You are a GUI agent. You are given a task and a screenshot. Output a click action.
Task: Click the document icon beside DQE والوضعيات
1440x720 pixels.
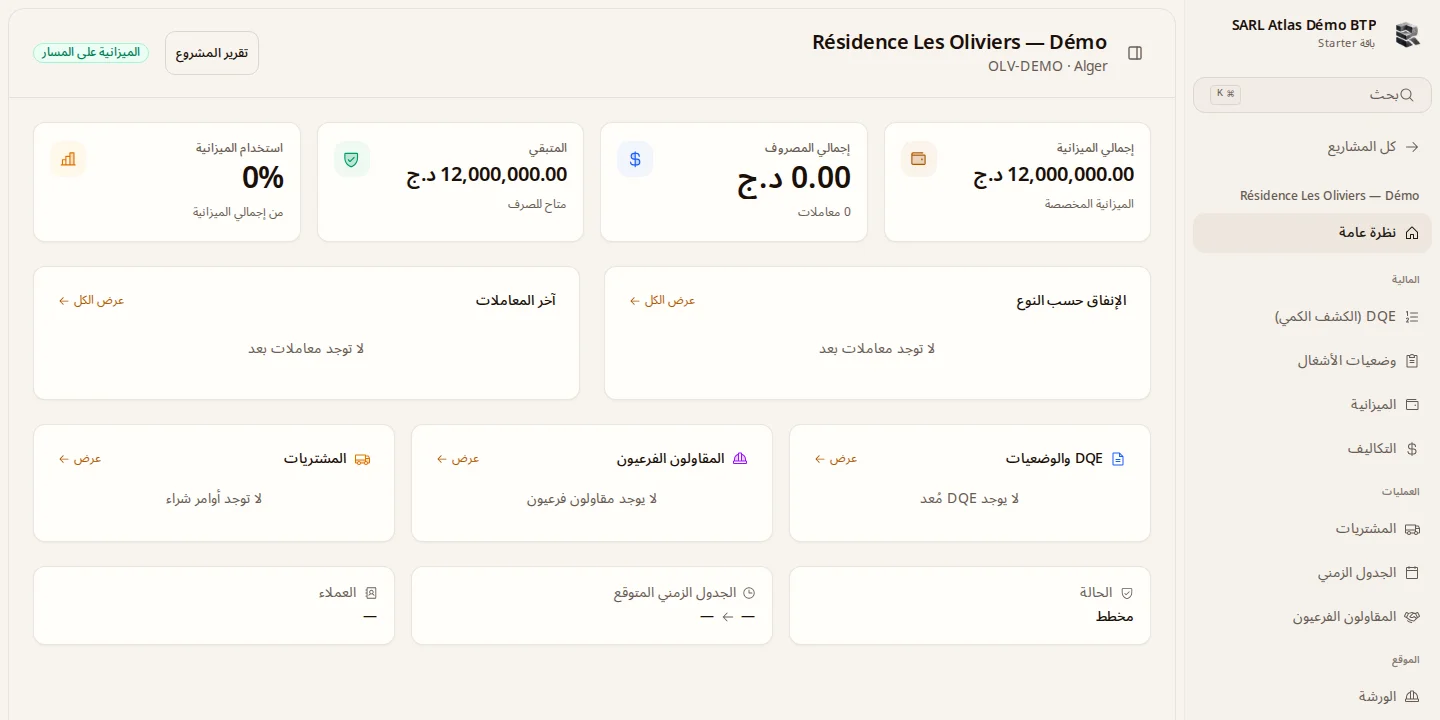pyautogui.click(x=1118, y=459)
